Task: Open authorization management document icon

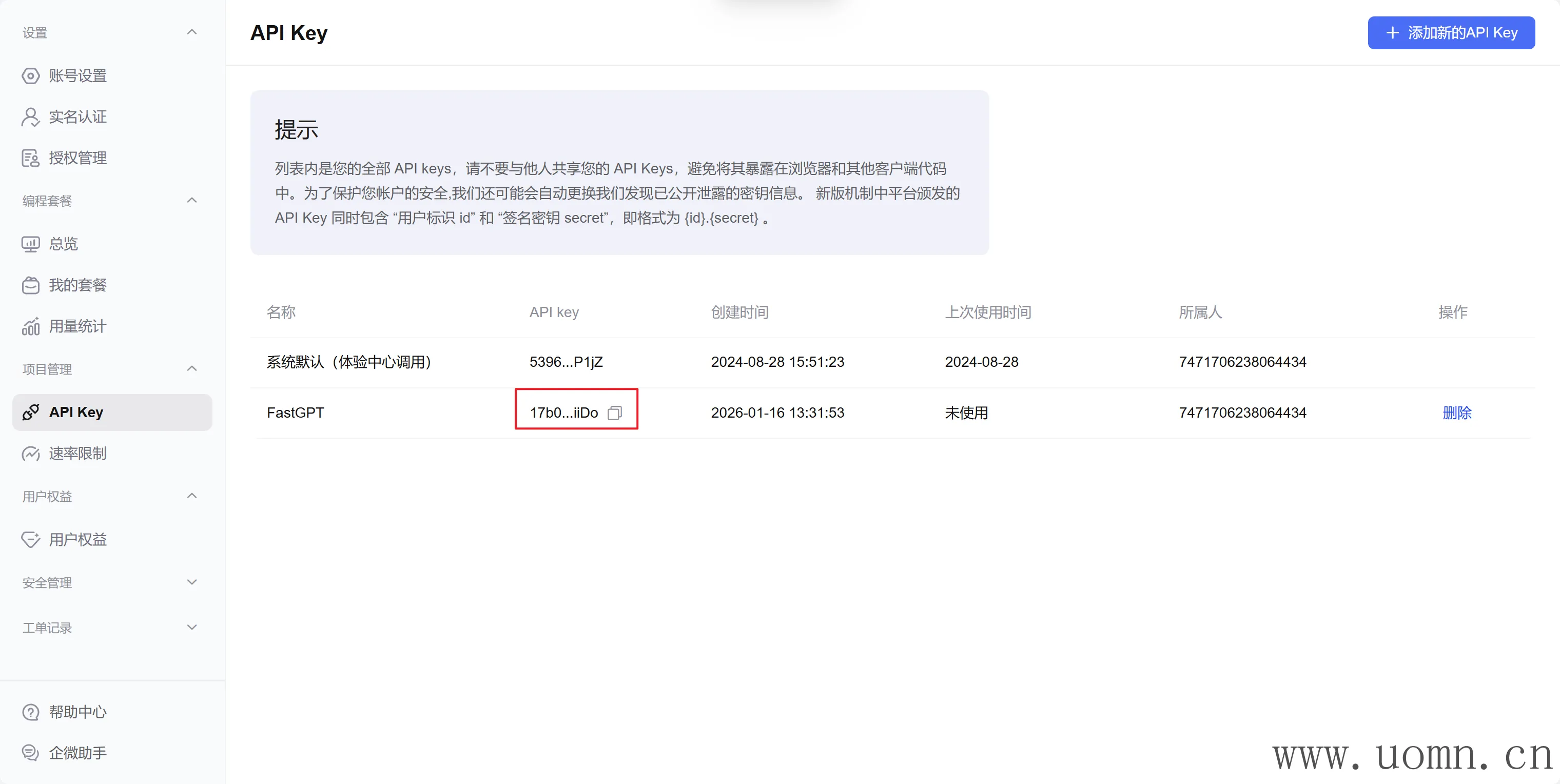Action: click(x=30, y=158)
